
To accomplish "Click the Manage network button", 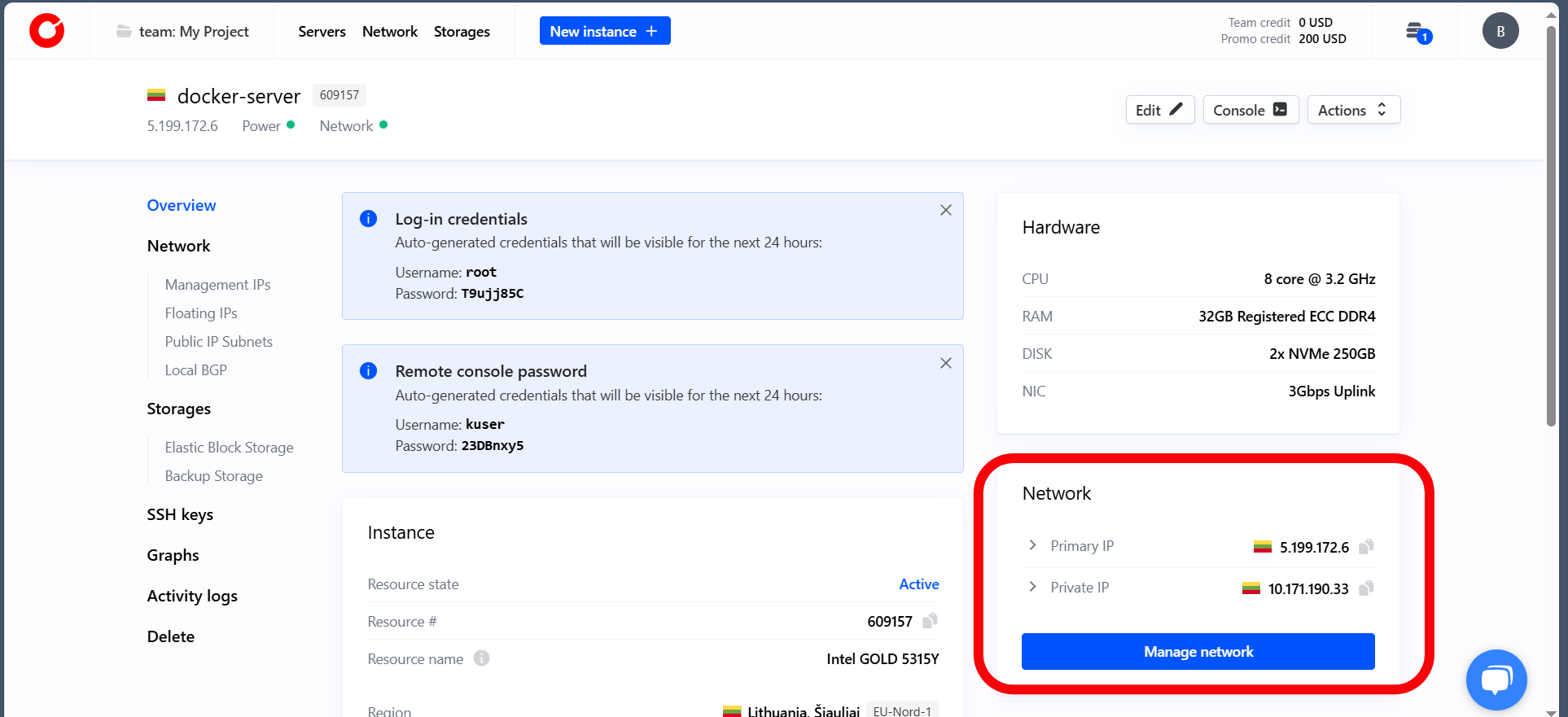I will click(x=1198, y=652).
